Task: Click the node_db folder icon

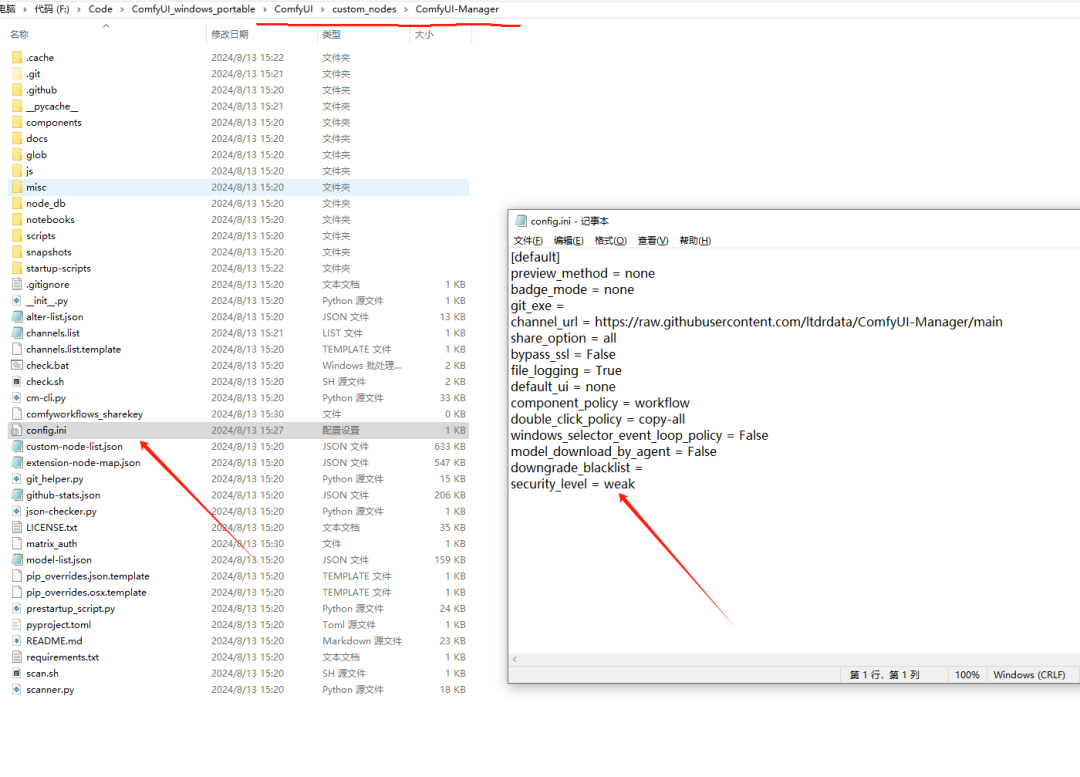Action: coord(17,203)
